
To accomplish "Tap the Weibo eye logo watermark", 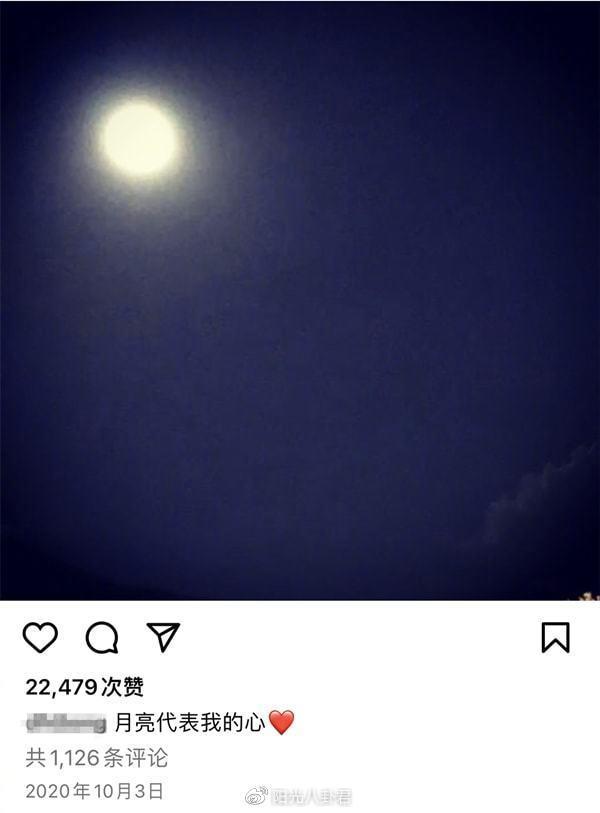I will pos(256,795).
